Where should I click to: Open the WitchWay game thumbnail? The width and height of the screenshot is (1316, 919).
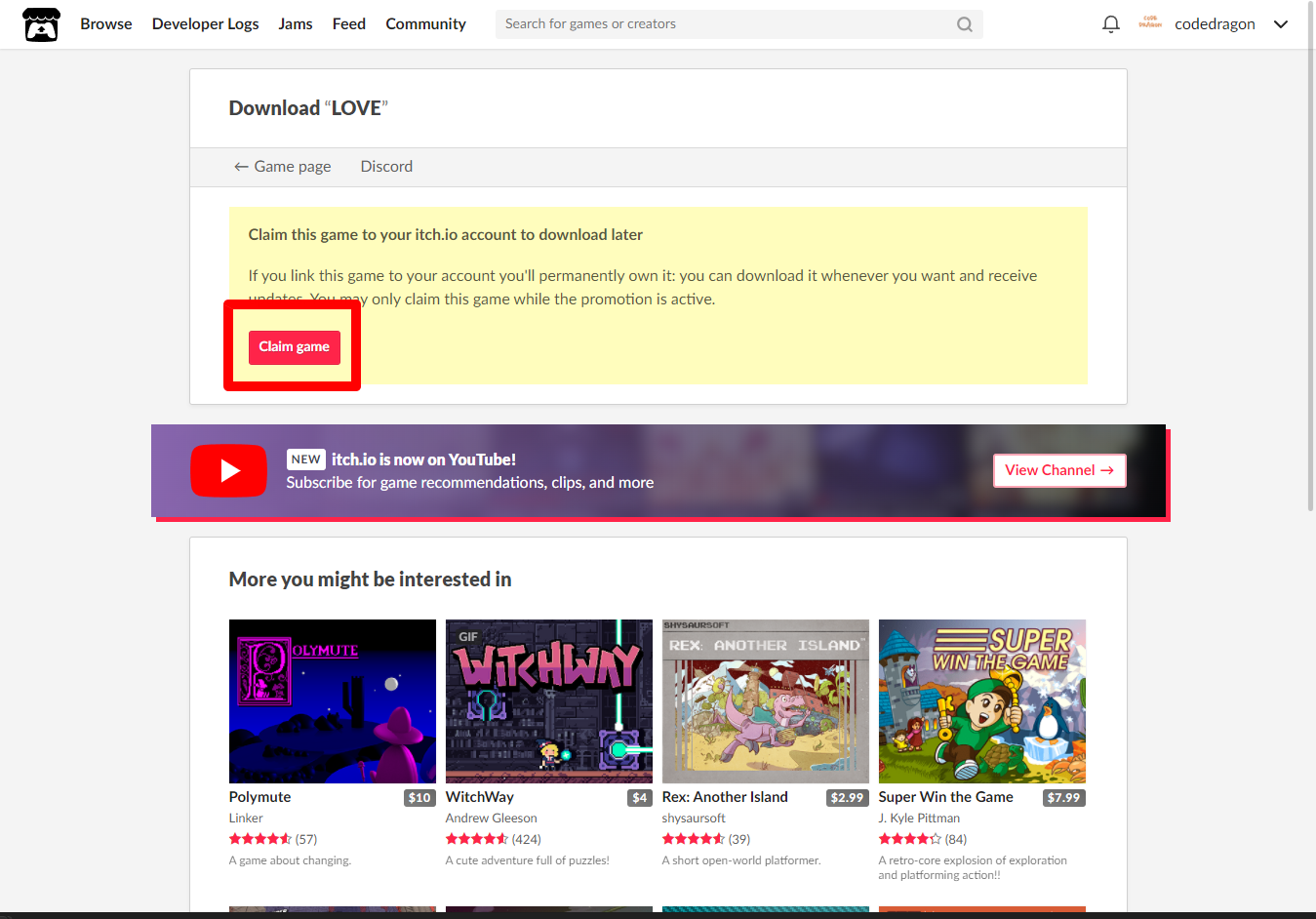coord(549,701)
